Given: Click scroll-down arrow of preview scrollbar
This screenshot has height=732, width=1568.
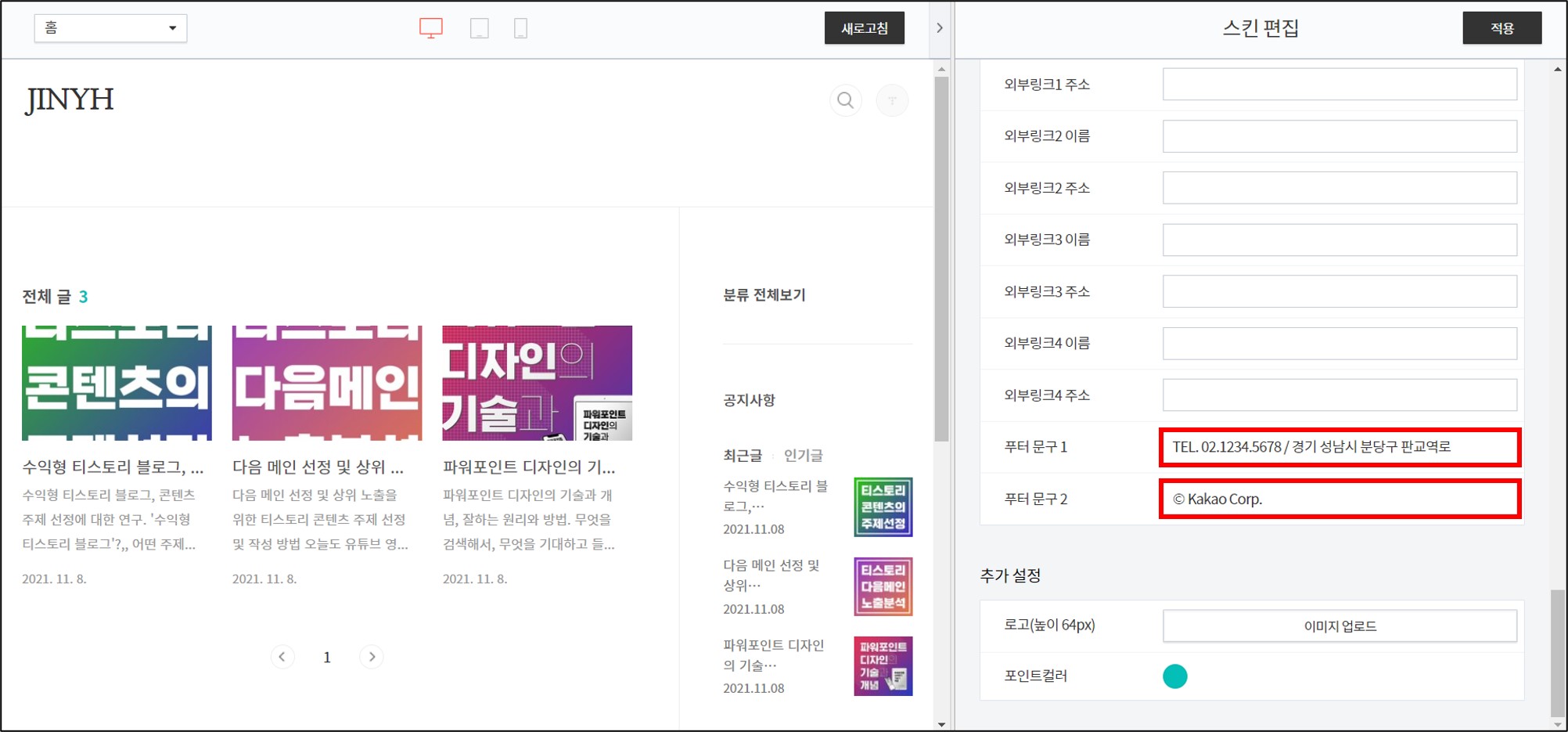Looking at the screenshot, I should (941, 725).
